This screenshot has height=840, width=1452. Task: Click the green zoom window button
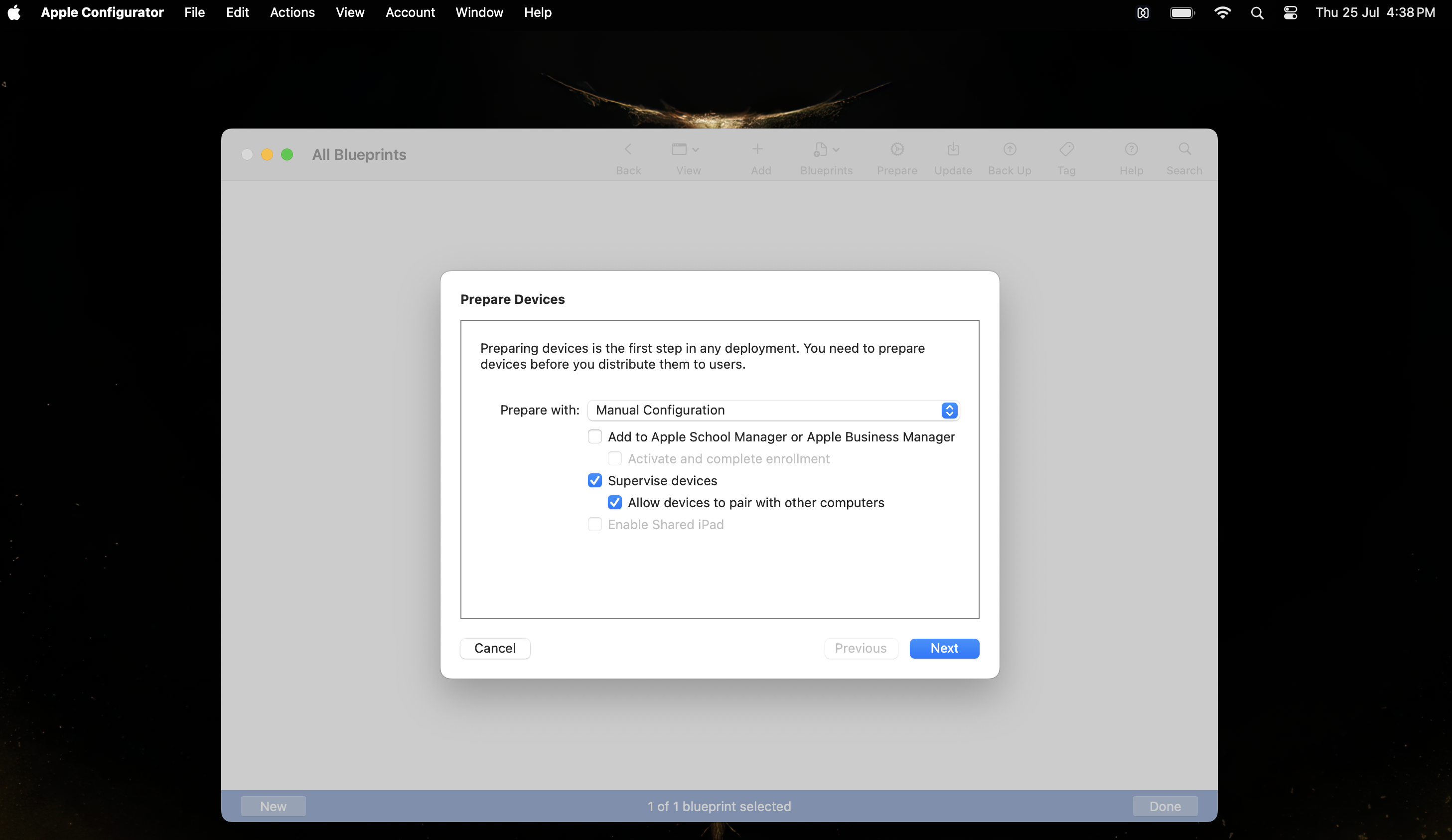287,154
